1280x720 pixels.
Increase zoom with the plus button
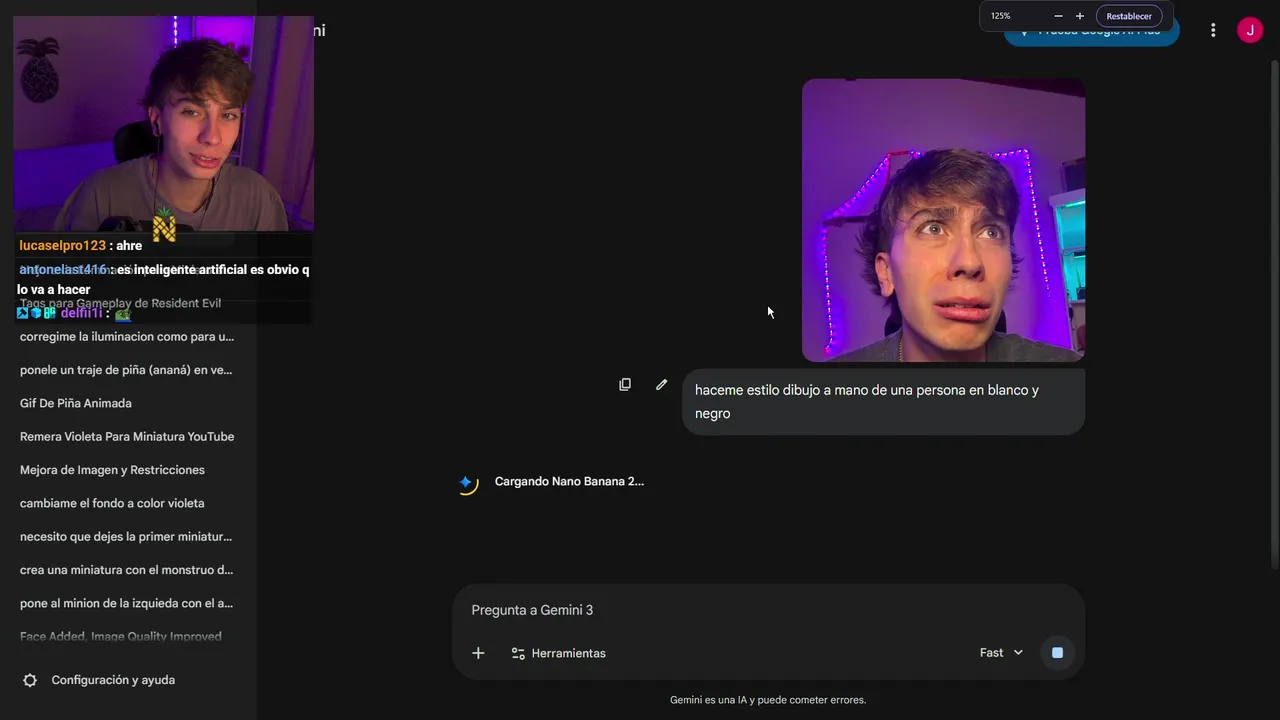1080,16
